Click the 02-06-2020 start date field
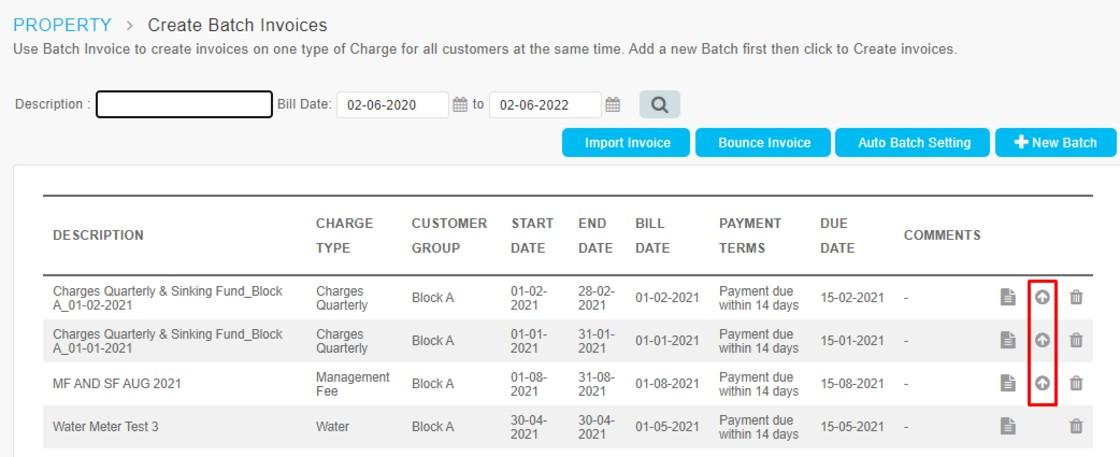 [393, 105]
